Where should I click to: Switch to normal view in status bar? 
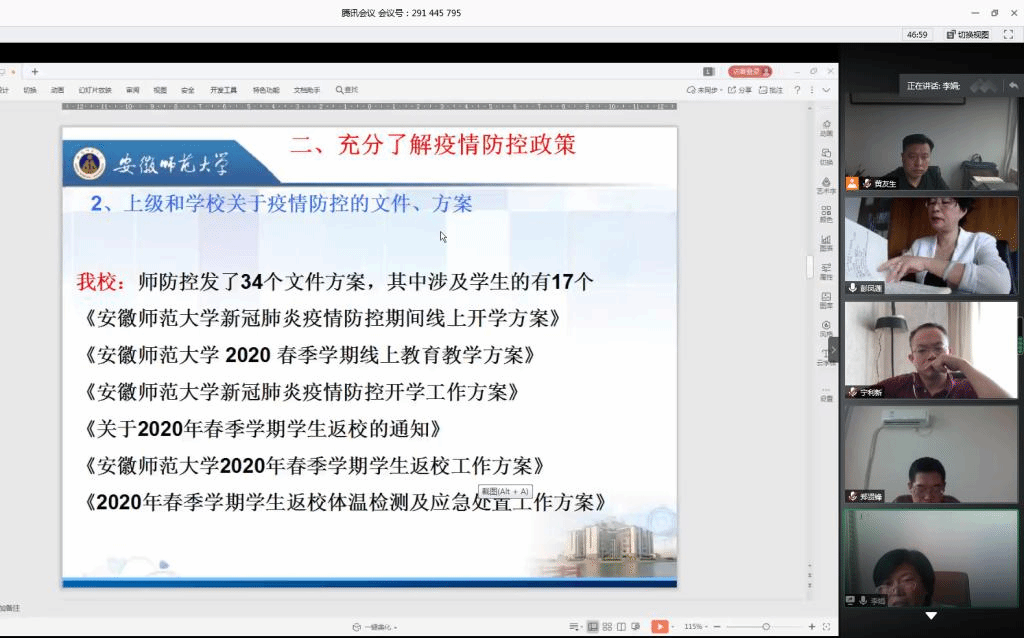(593, 626)
